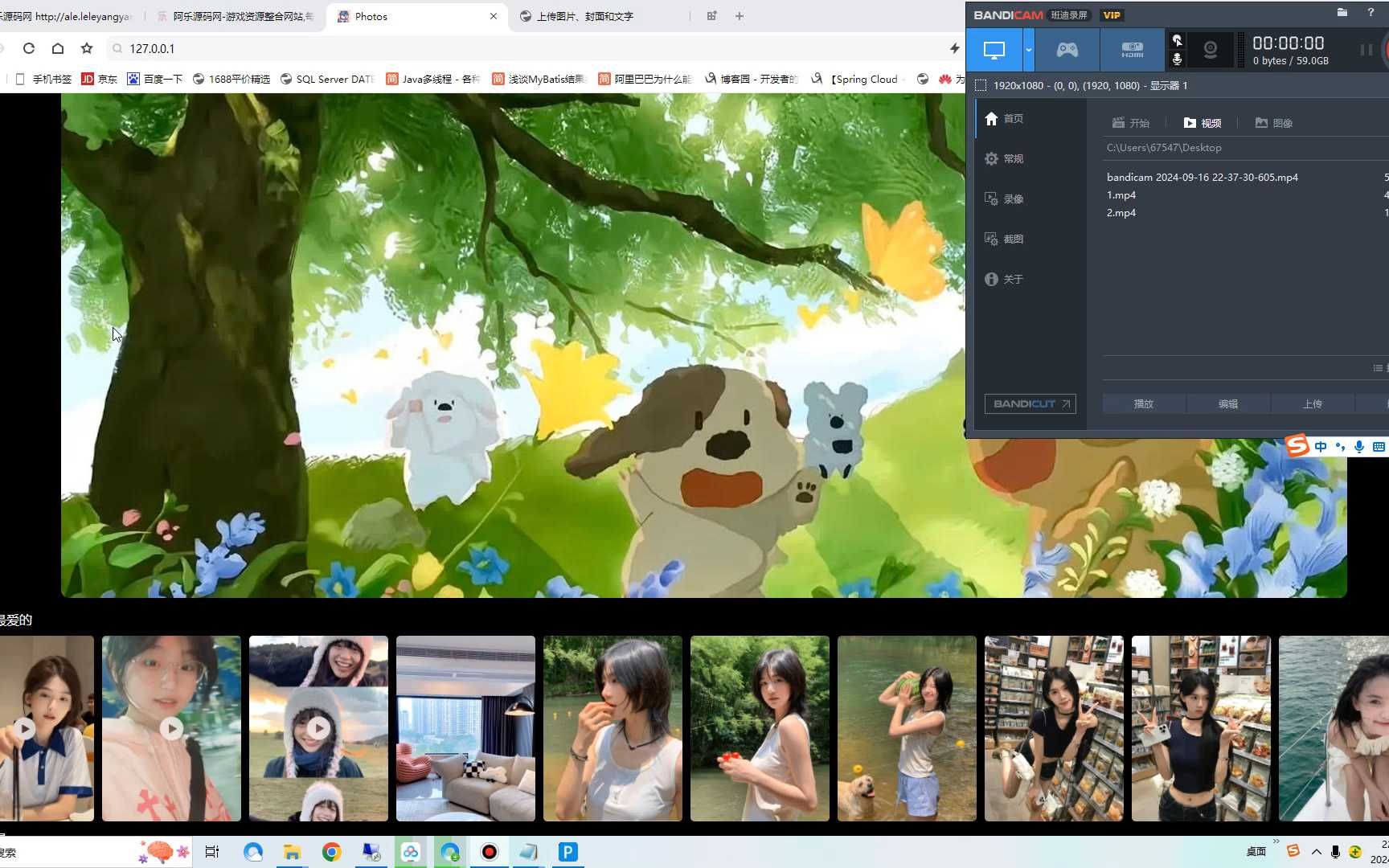Play the winter hat collage video thumbnail

point(318,728)
